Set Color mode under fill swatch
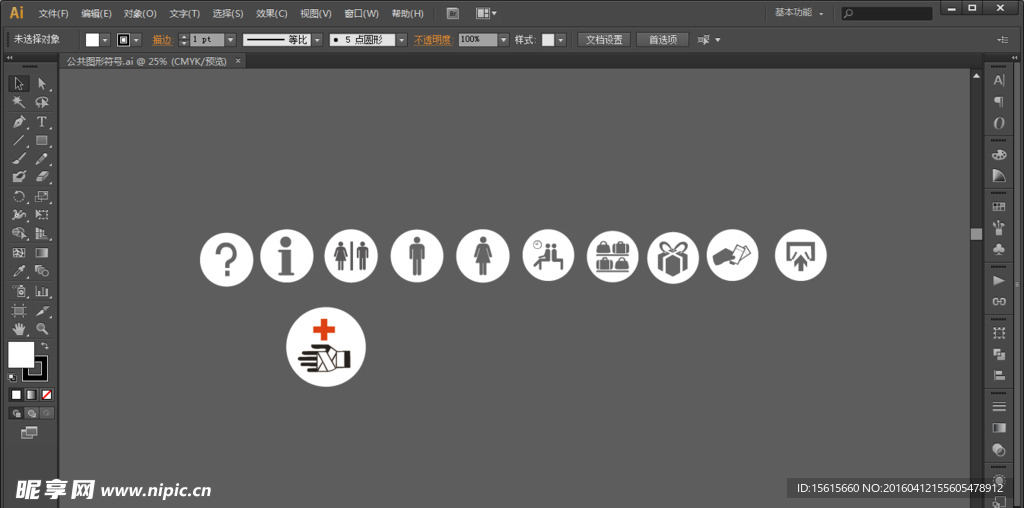The height and width of the screenshot is (508, 1024). 16,394
